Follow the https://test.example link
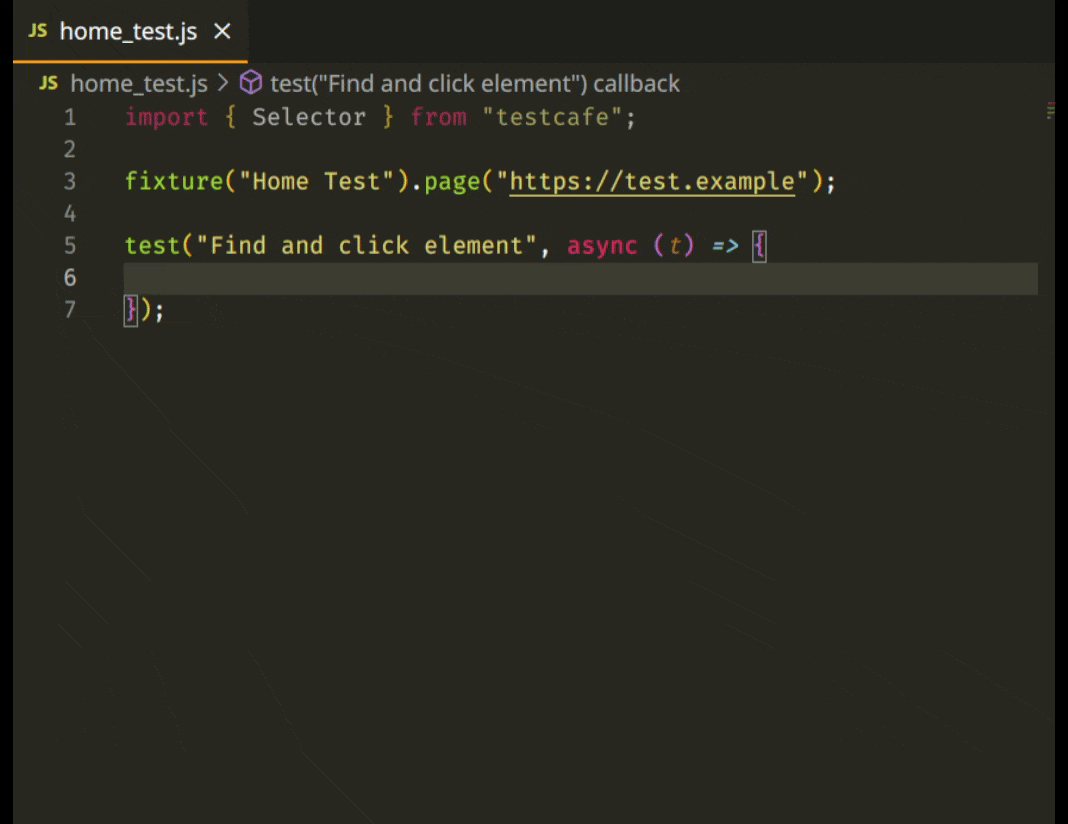Viewport: 1068px width, 824px height. pos(652,182)
